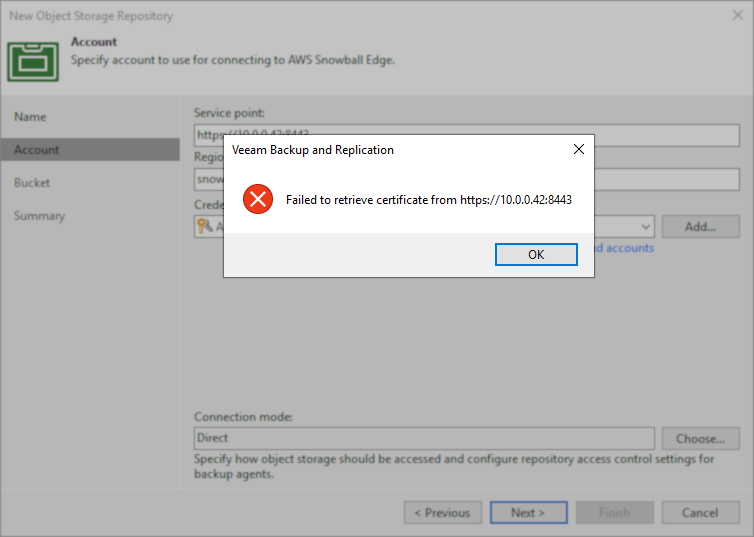Click the < Previous button
Image resolution: width=754 pixels, height=537 pixels.
click(x=442, y=512)
